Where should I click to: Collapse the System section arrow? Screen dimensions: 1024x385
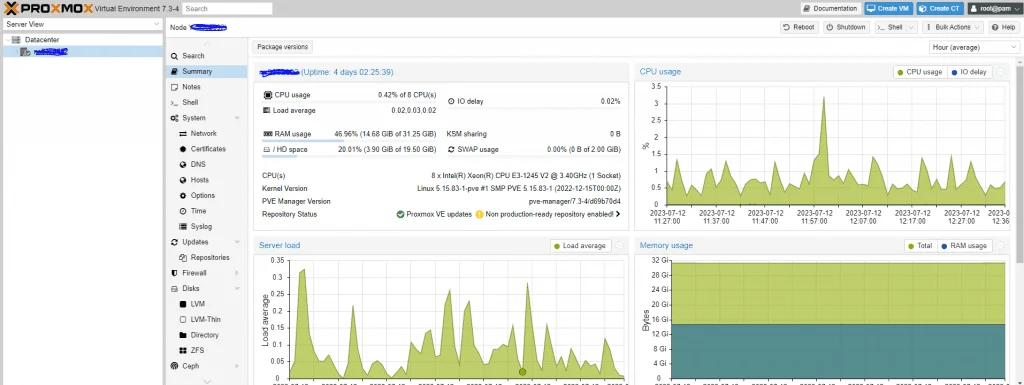[236, 118]
